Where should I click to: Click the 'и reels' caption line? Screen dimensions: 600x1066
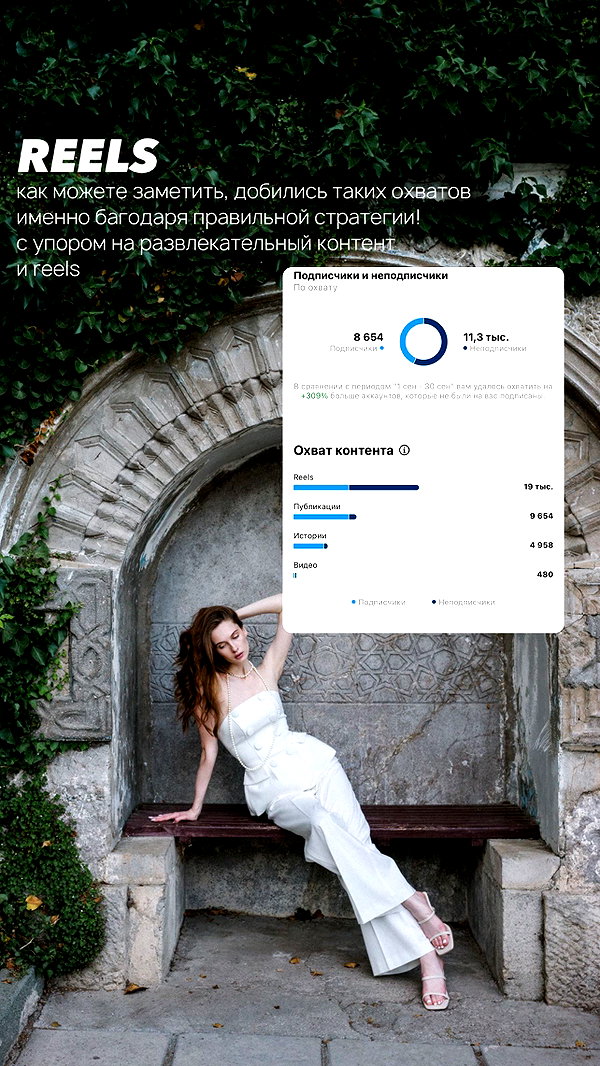click(48, 269)
